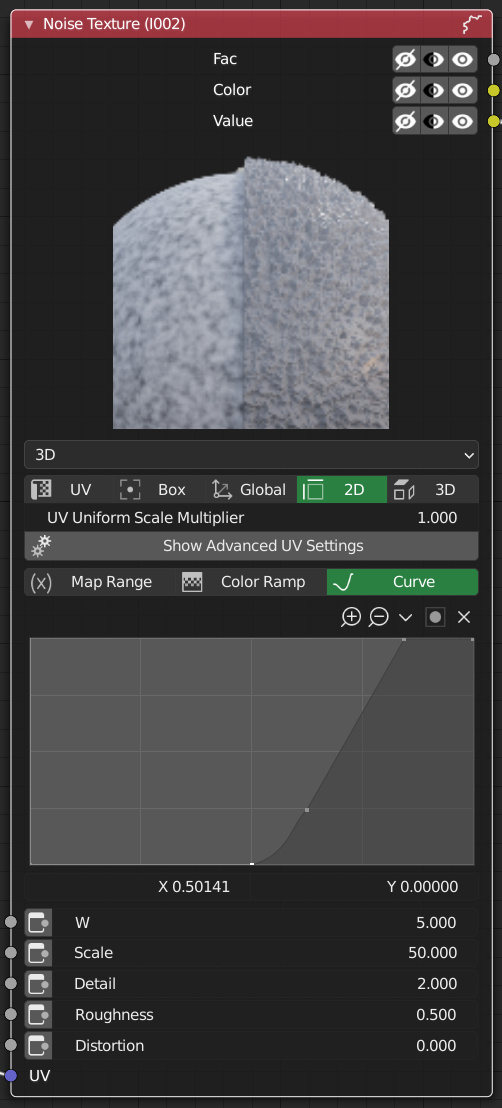Zoom in on the curve editor
Screen dimensions: 502x1108
[x=351, y=618]
